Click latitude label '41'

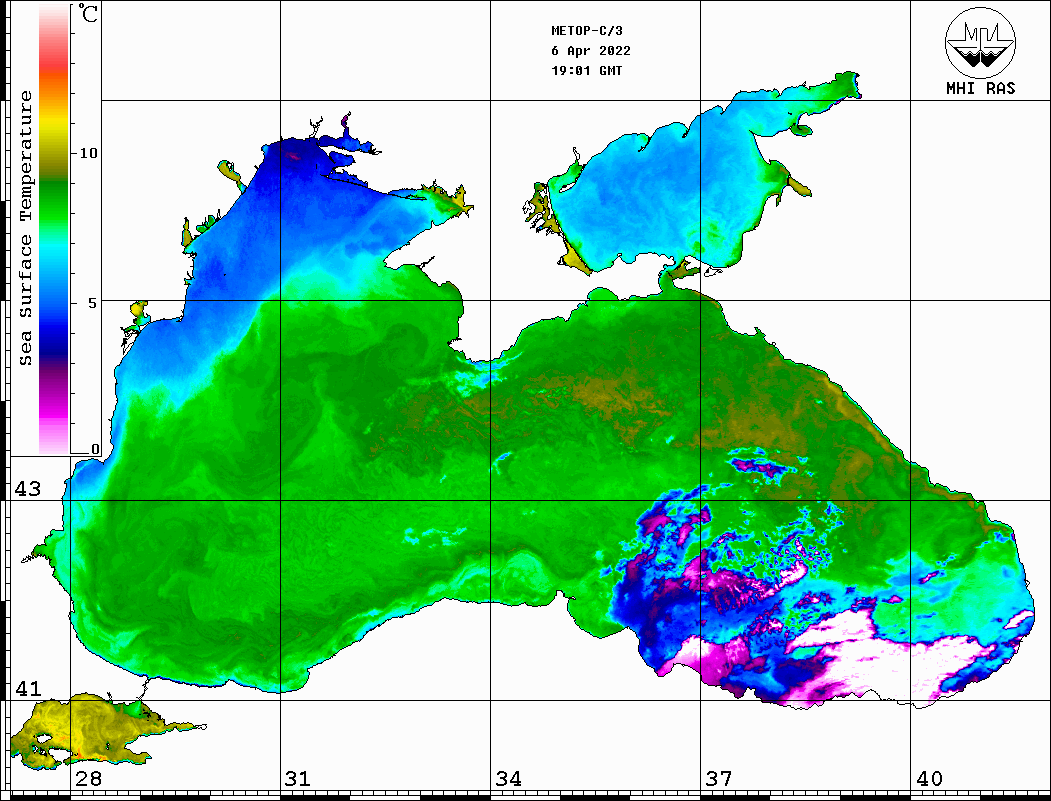[28, 688]
